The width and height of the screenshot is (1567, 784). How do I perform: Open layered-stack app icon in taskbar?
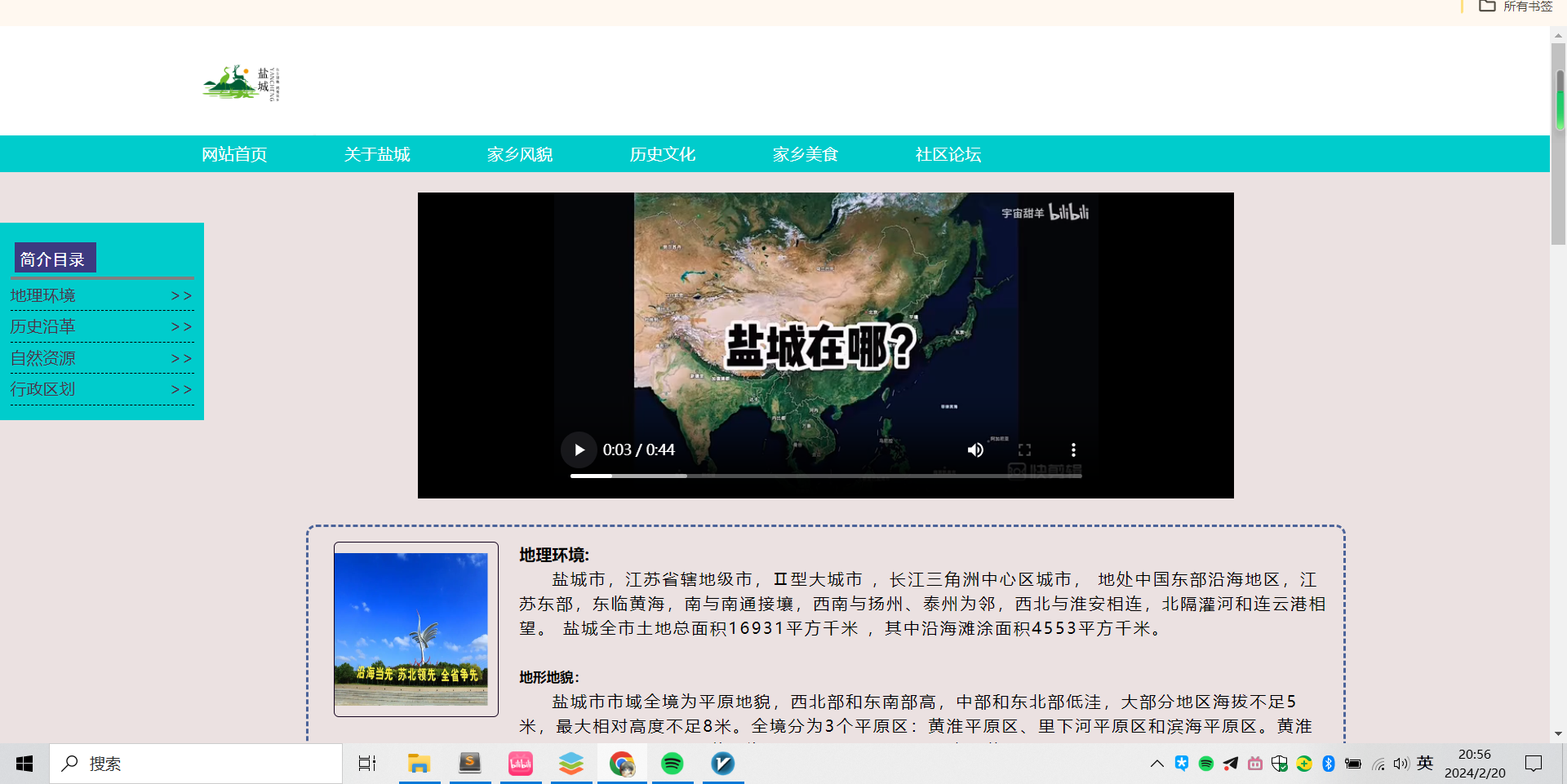571,764
